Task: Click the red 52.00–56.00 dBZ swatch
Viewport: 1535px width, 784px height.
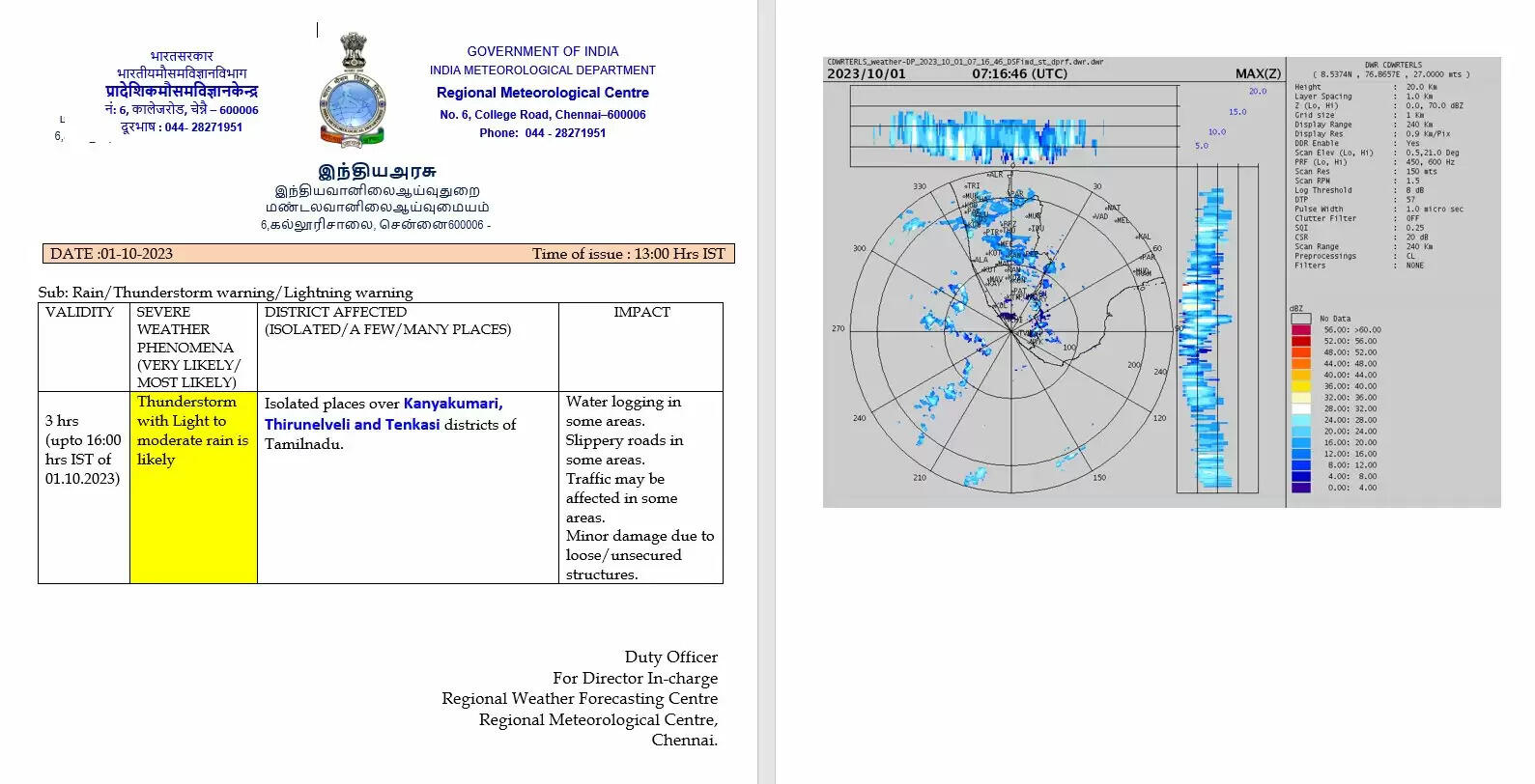Action: tap(1301, 341)
